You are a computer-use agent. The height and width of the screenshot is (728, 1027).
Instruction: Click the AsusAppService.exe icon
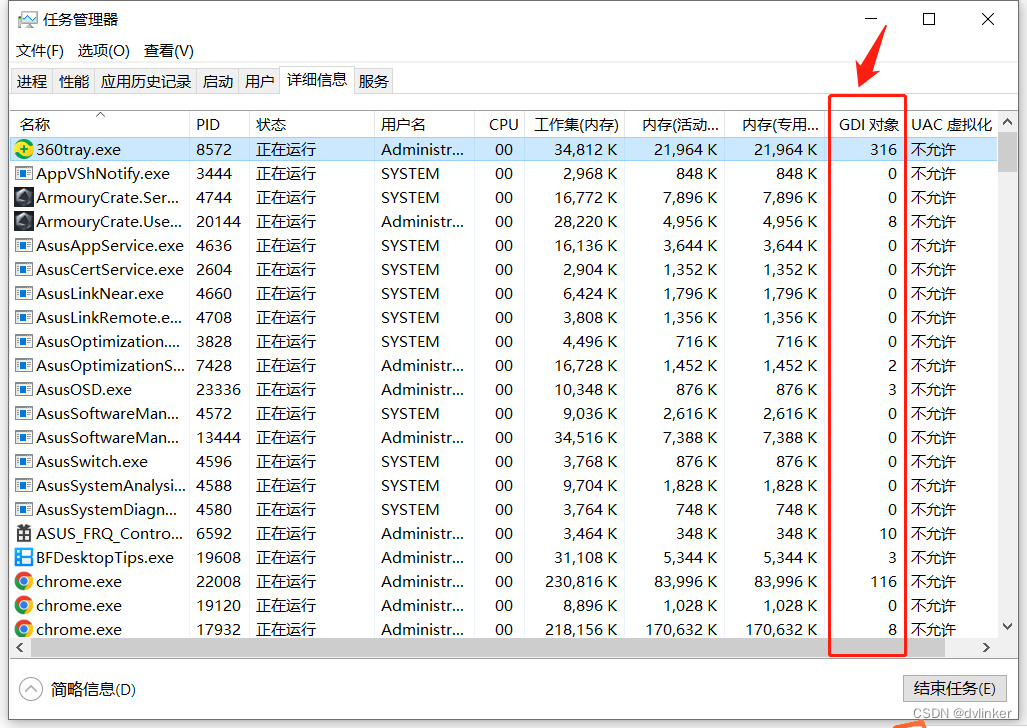pyautogui.click(x=24, y=246)
